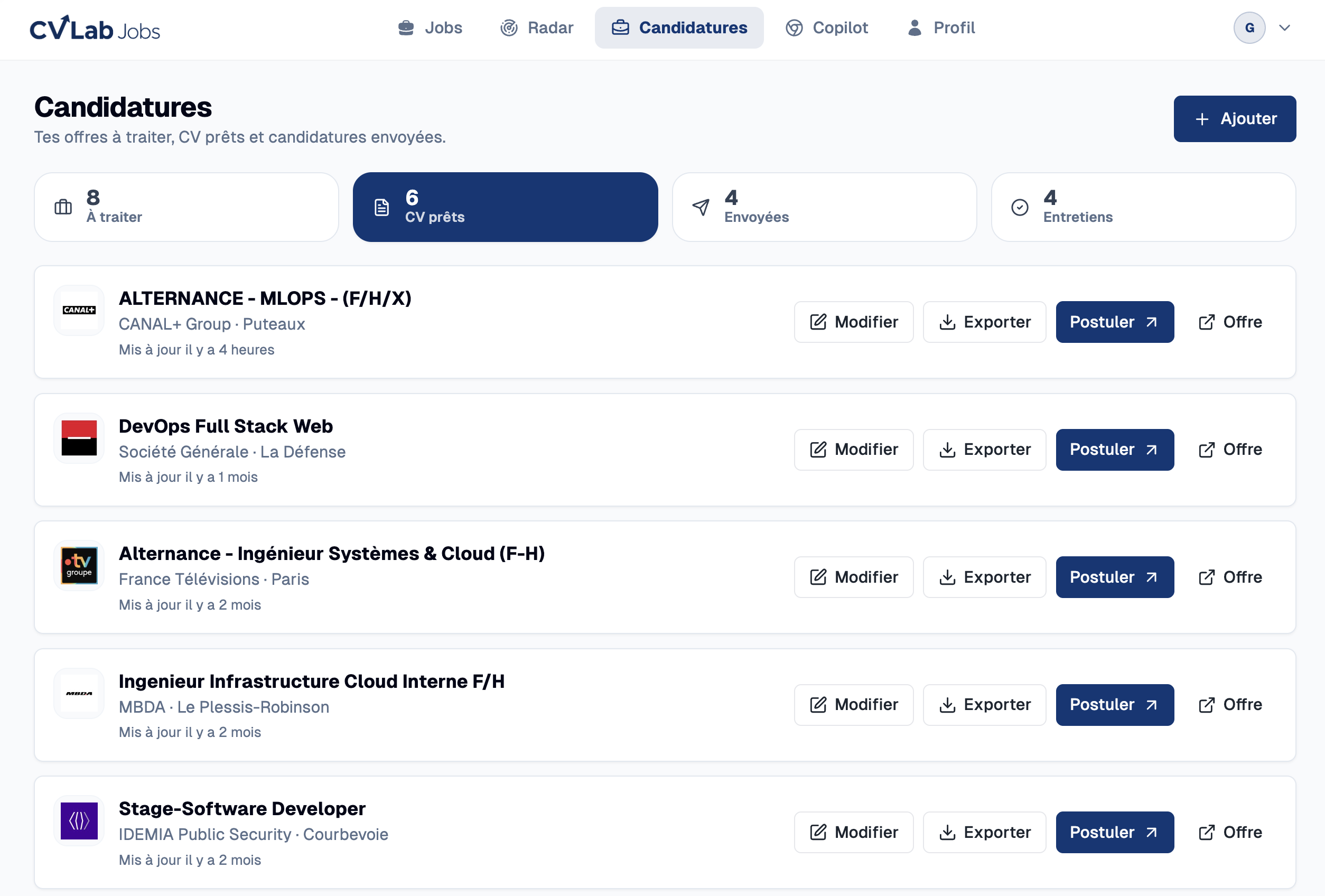1325x896 pixels.
Task: Select the Candidatures nav tab
Action: coord(679,27)
